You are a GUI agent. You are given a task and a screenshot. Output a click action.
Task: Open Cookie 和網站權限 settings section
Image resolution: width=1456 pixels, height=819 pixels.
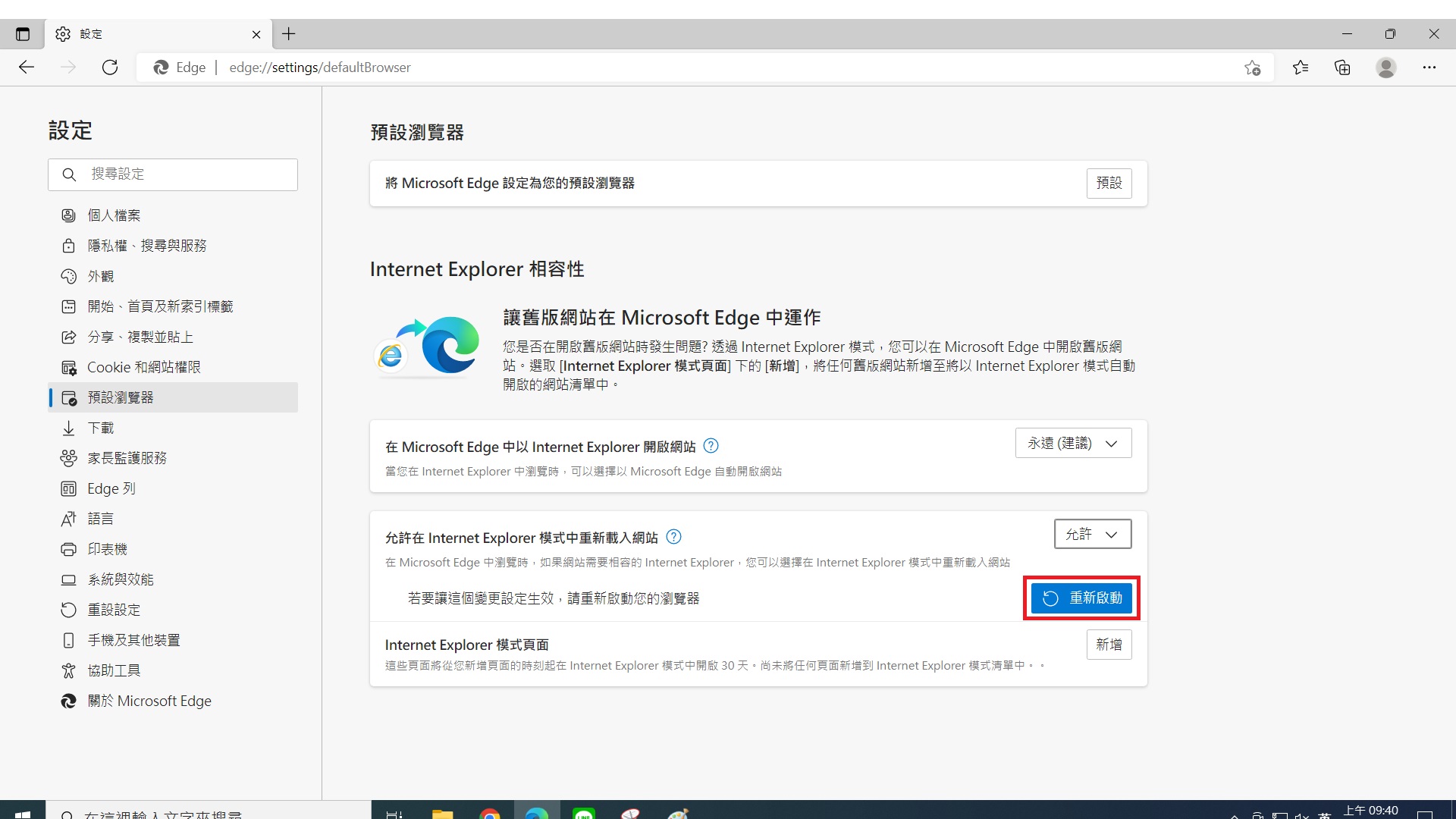coord(173,367)
